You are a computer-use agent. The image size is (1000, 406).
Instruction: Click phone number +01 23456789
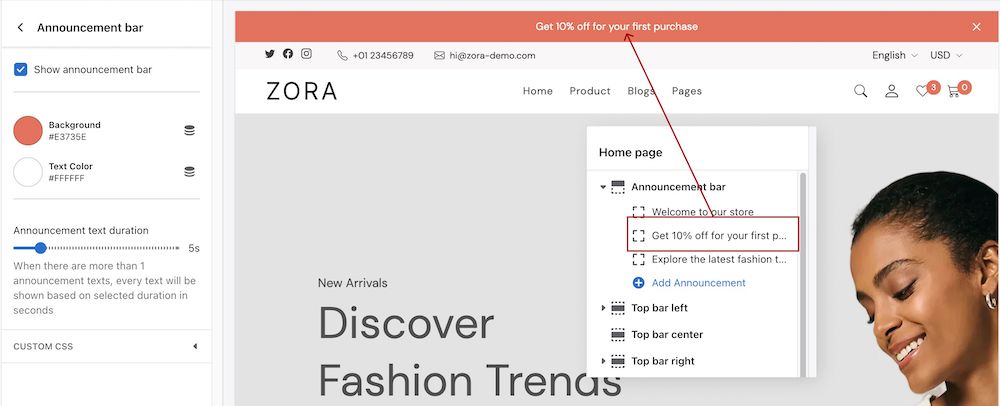[x=383, y=55]
